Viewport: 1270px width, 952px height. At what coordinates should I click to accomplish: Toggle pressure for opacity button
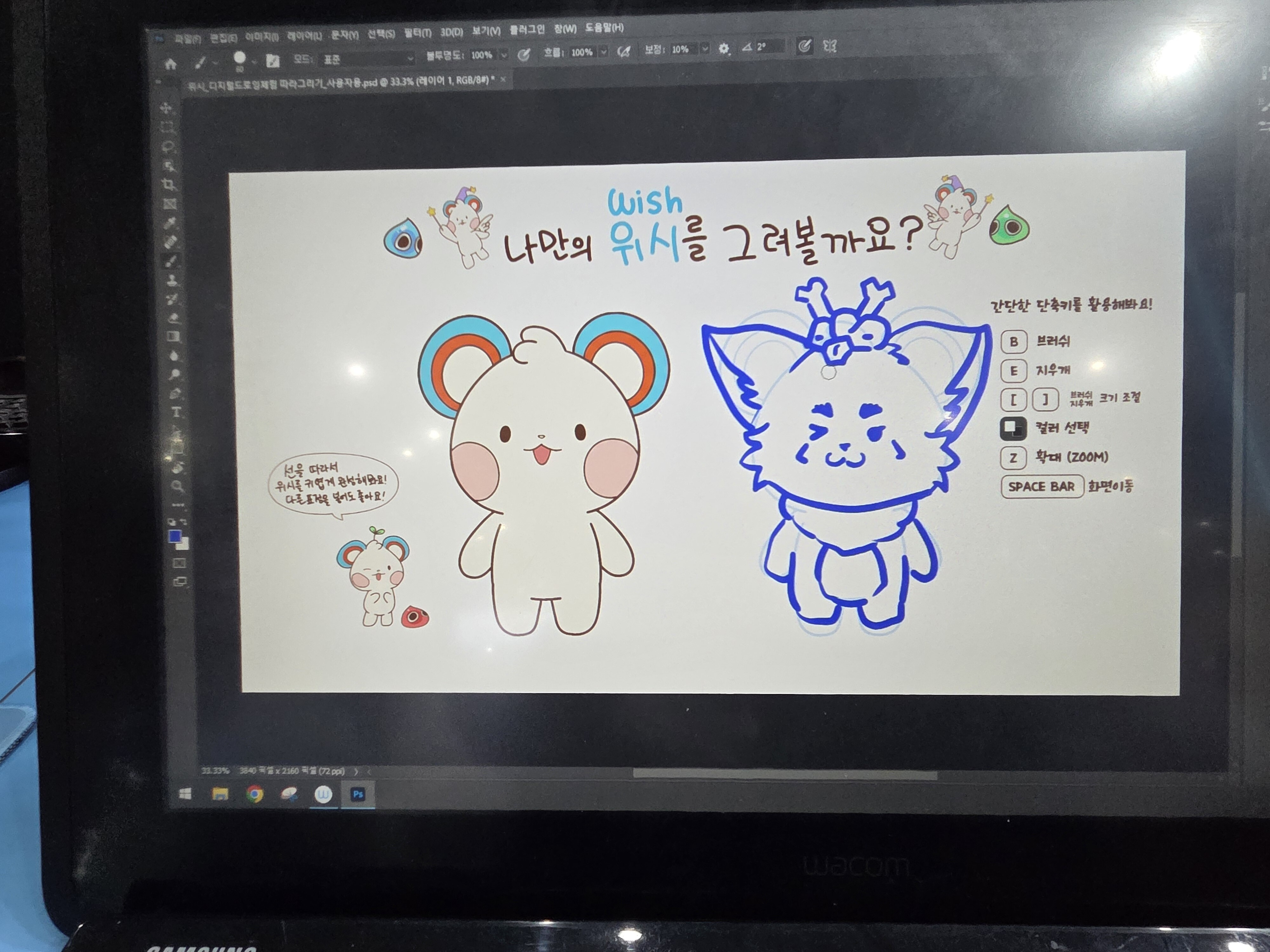coord(524,55)
